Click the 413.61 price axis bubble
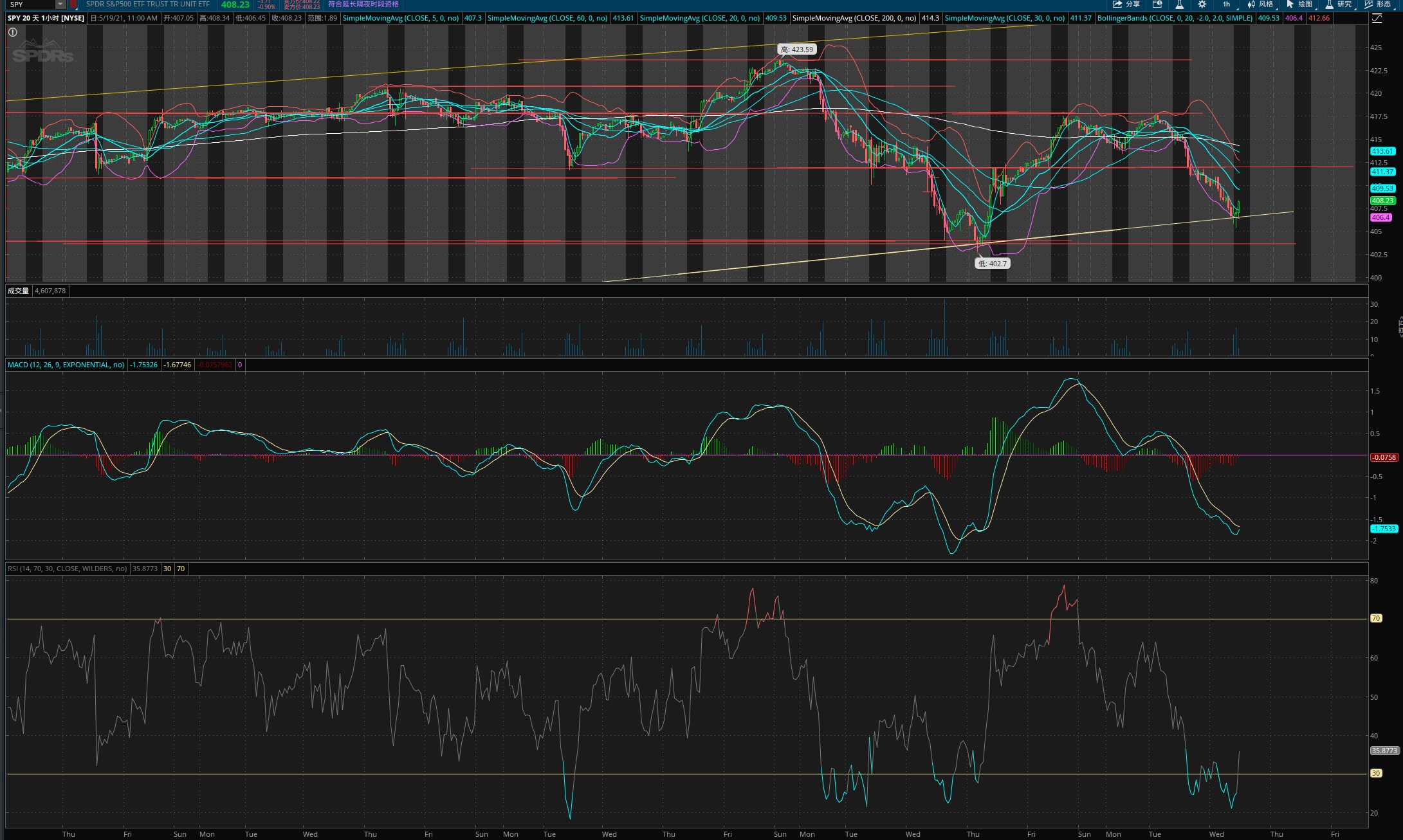 click(x=1382, y=151)
